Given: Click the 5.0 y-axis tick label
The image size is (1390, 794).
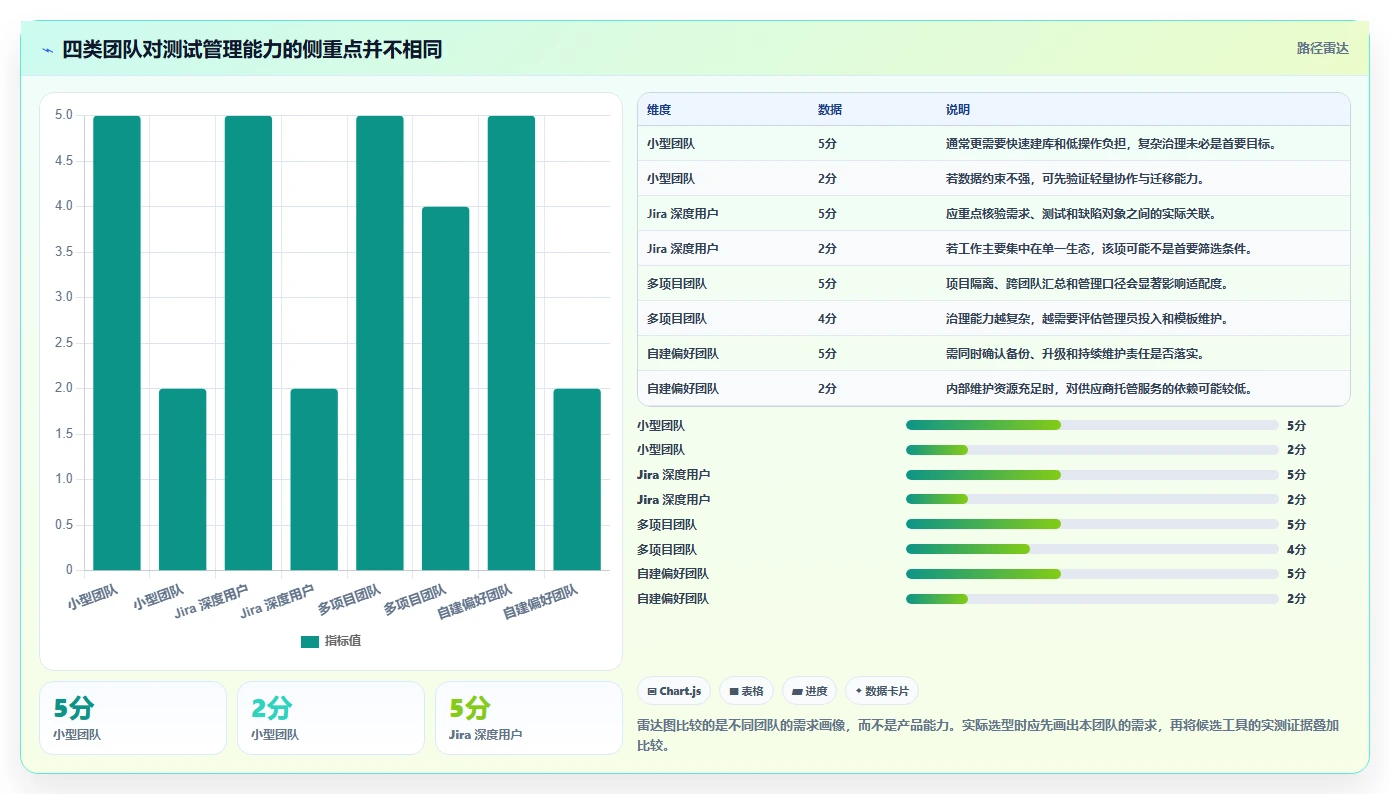Looking at the screenshot, I should 63,115.
